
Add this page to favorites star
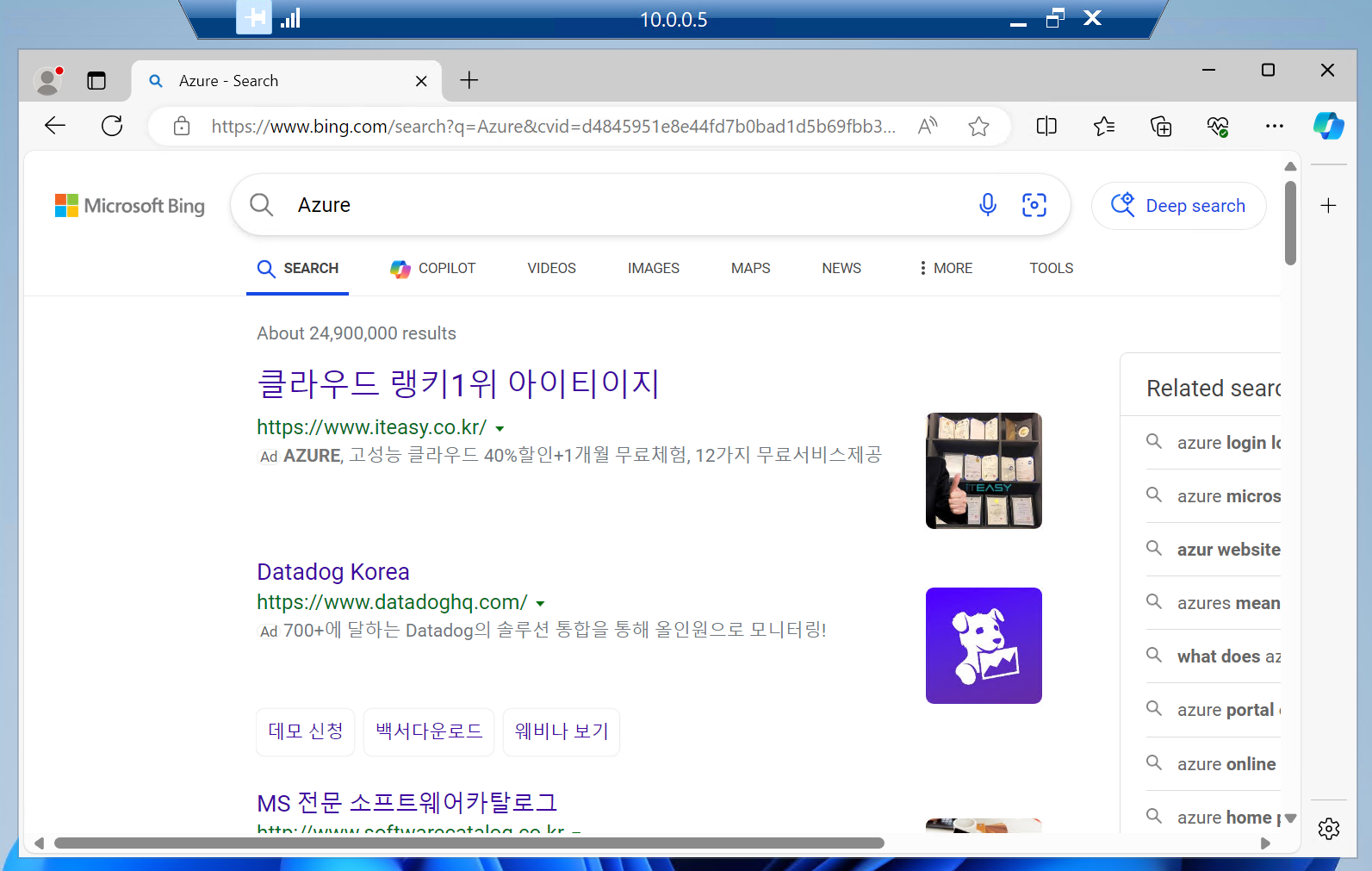pyautogui.click(x=978, y=127)
